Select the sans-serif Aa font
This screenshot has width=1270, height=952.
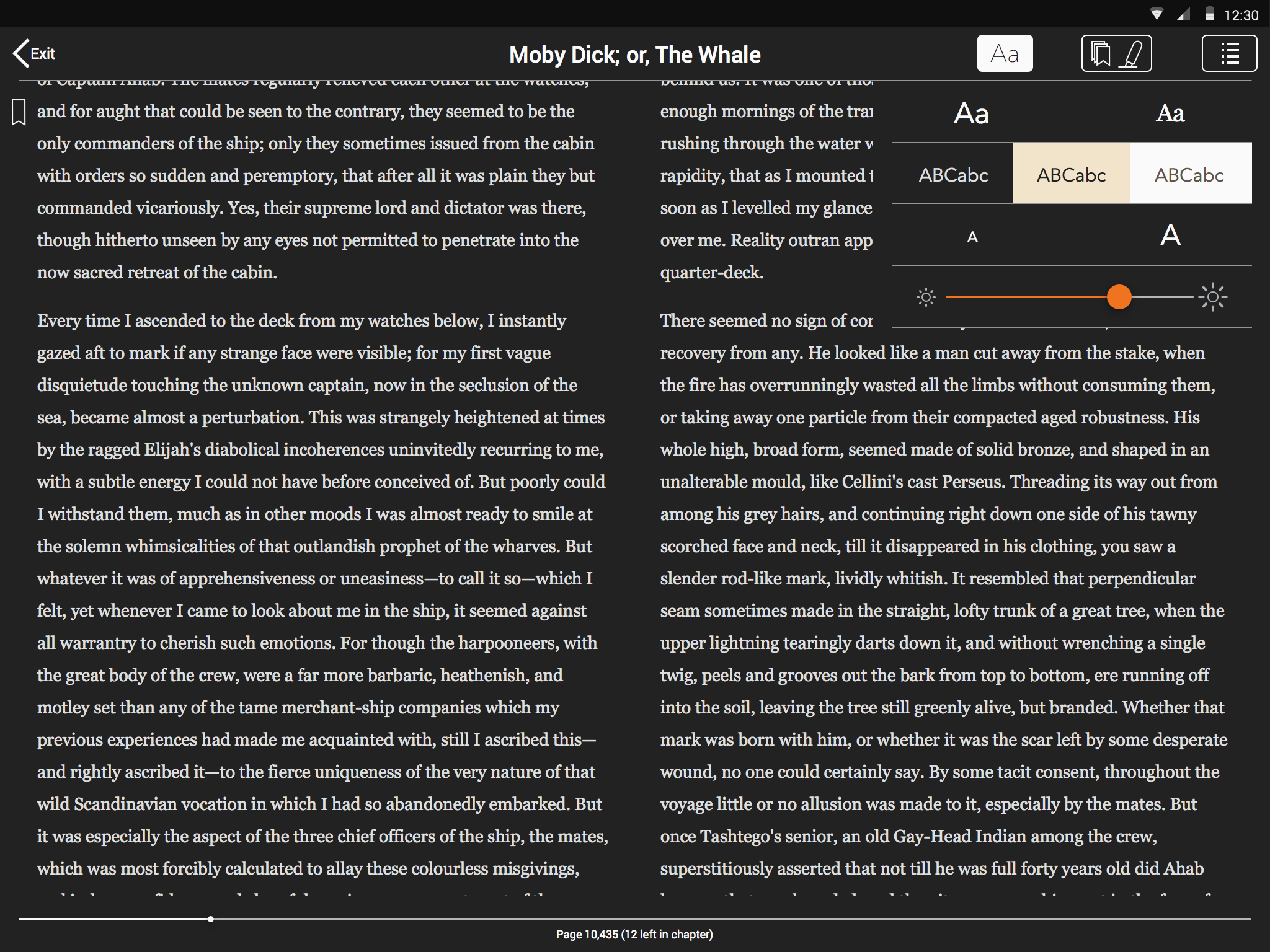pos(971,113)
